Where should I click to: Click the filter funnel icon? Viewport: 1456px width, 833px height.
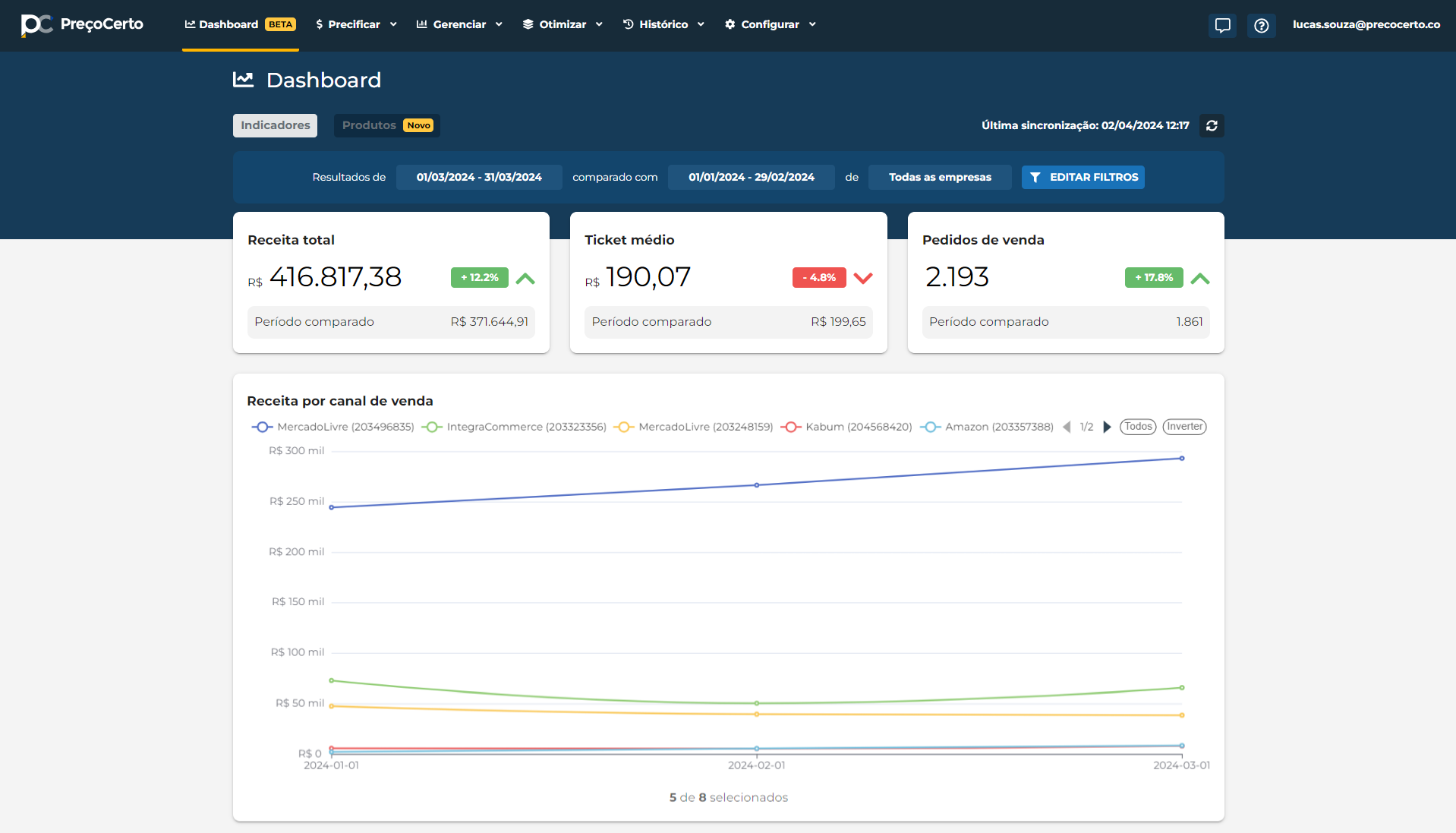click(1035, 177)
